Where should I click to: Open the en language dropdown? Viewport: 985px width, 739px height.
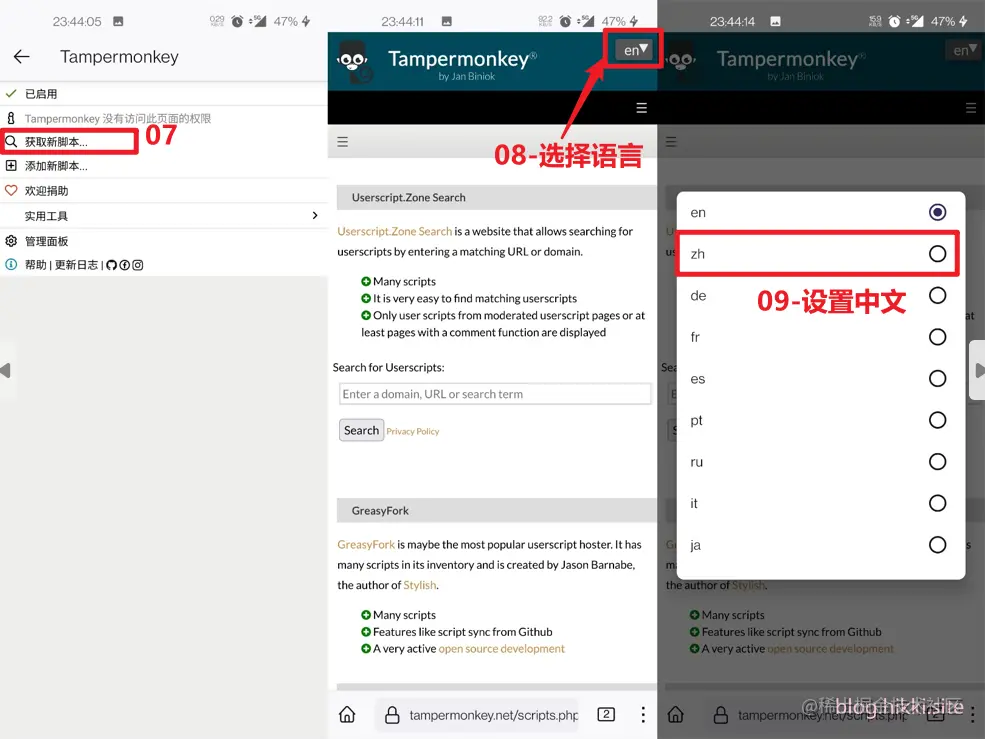[x=633, y=48]
